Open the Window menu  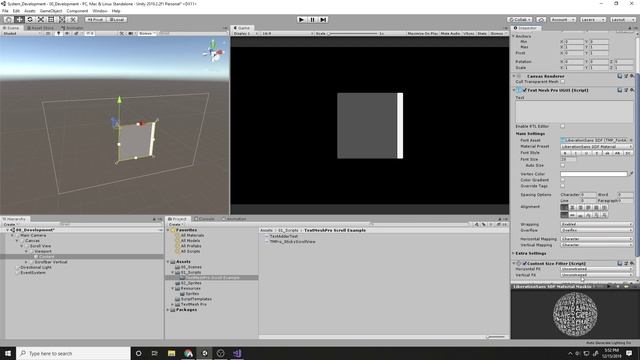pos(100,11)
